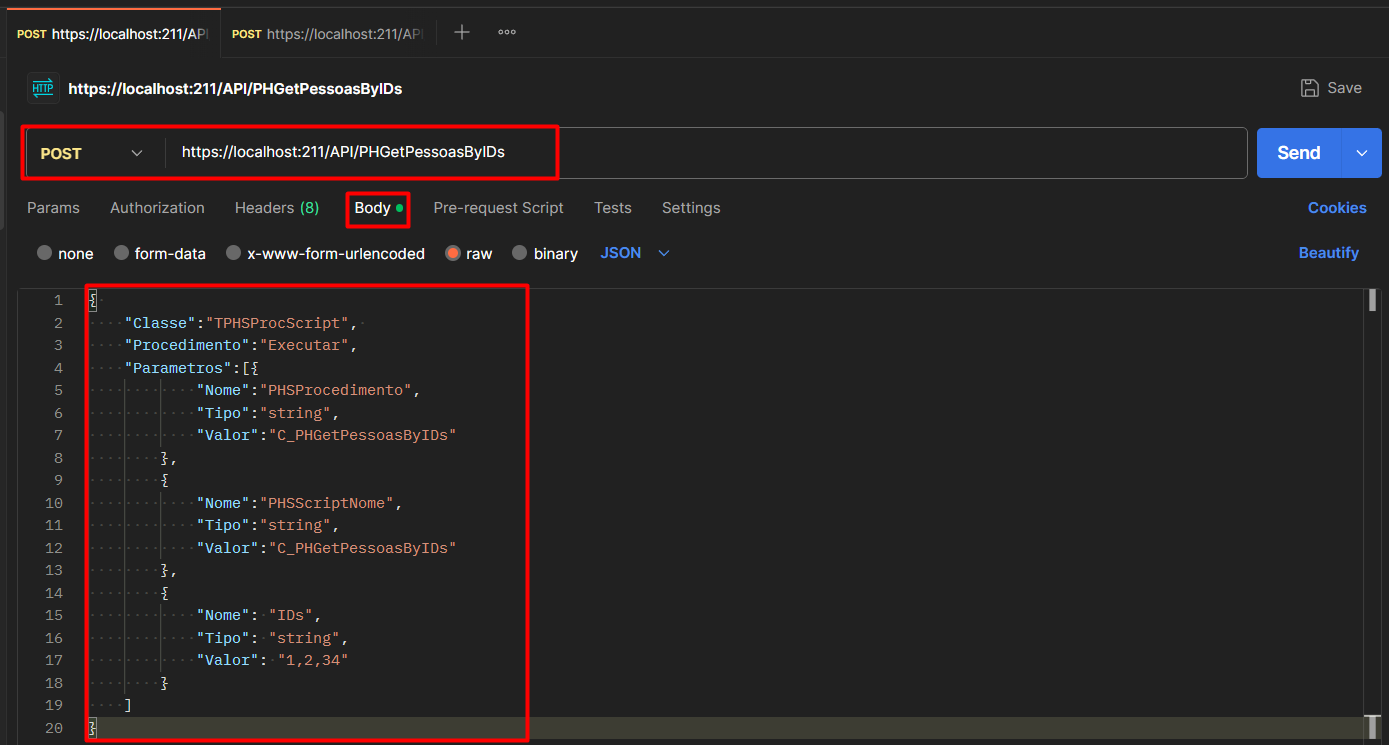Open the Headers (8) tab

tap(277, 208)
